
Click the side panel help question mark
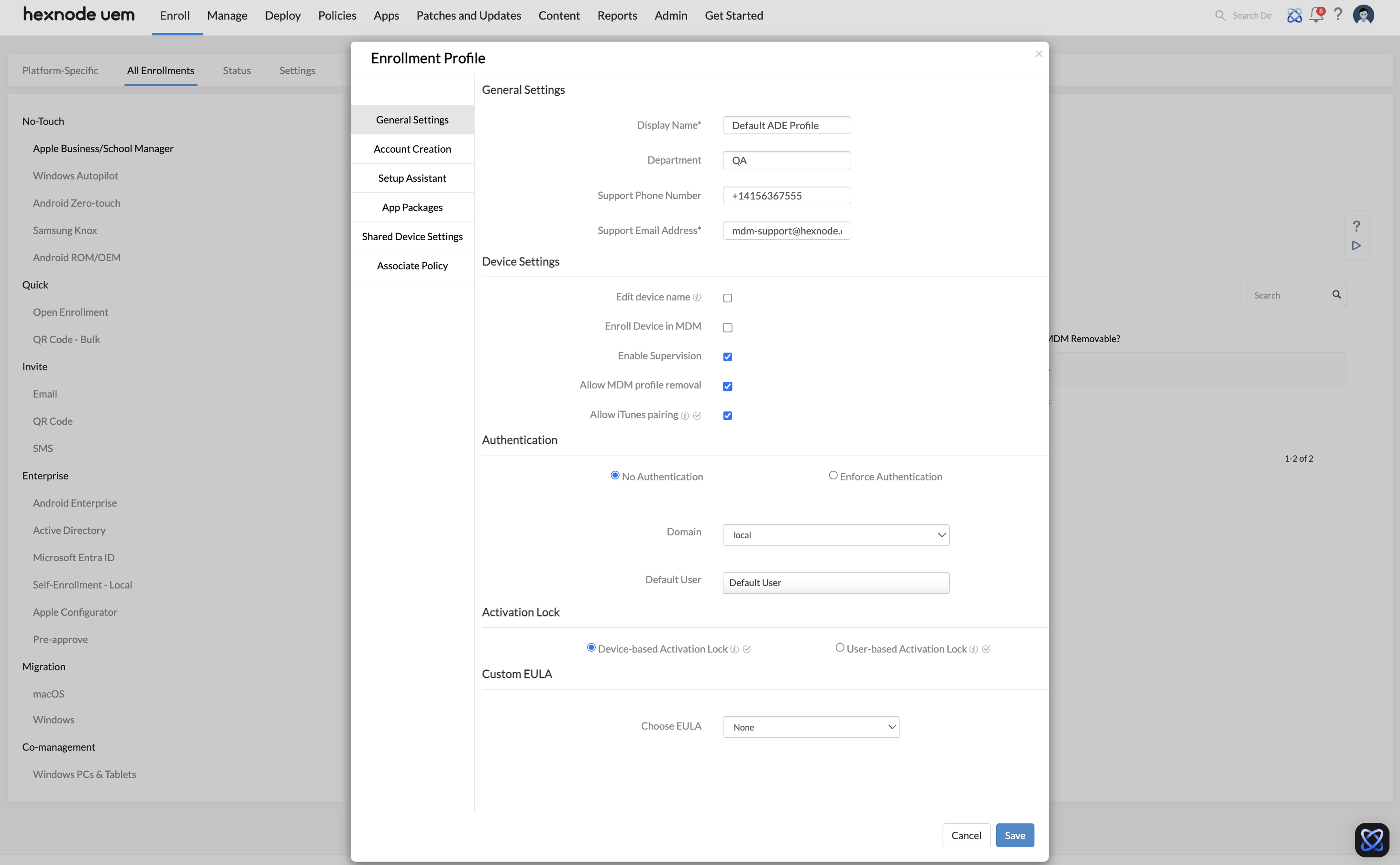1356,226
